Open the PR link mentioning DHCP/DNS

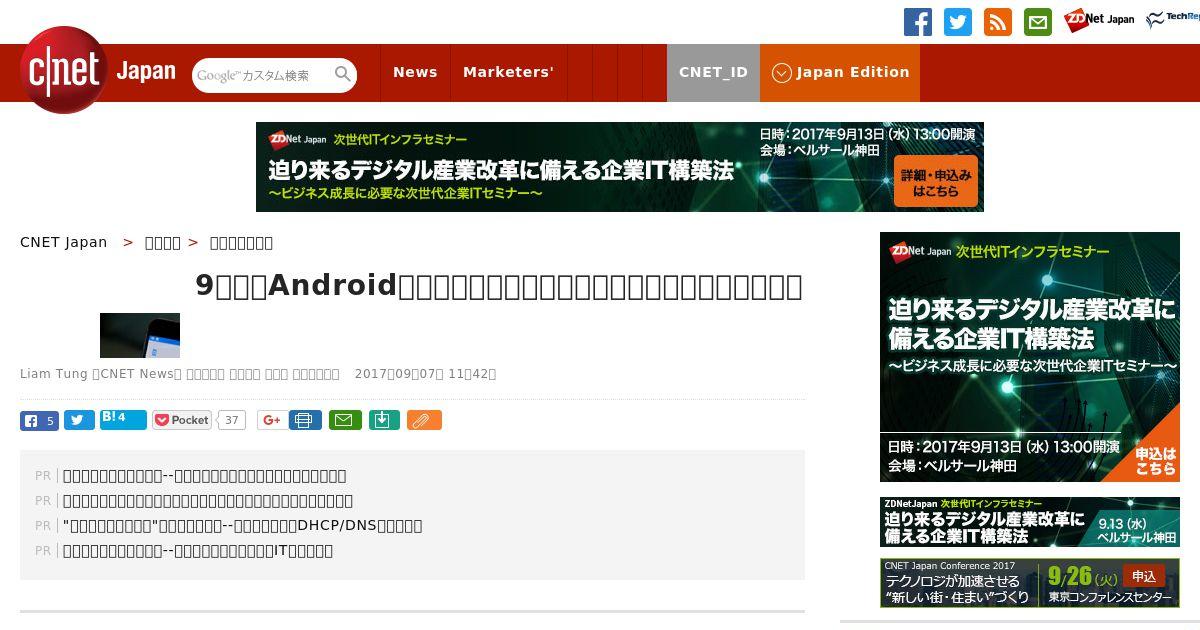pyautogui.click(x=242, y=525)
